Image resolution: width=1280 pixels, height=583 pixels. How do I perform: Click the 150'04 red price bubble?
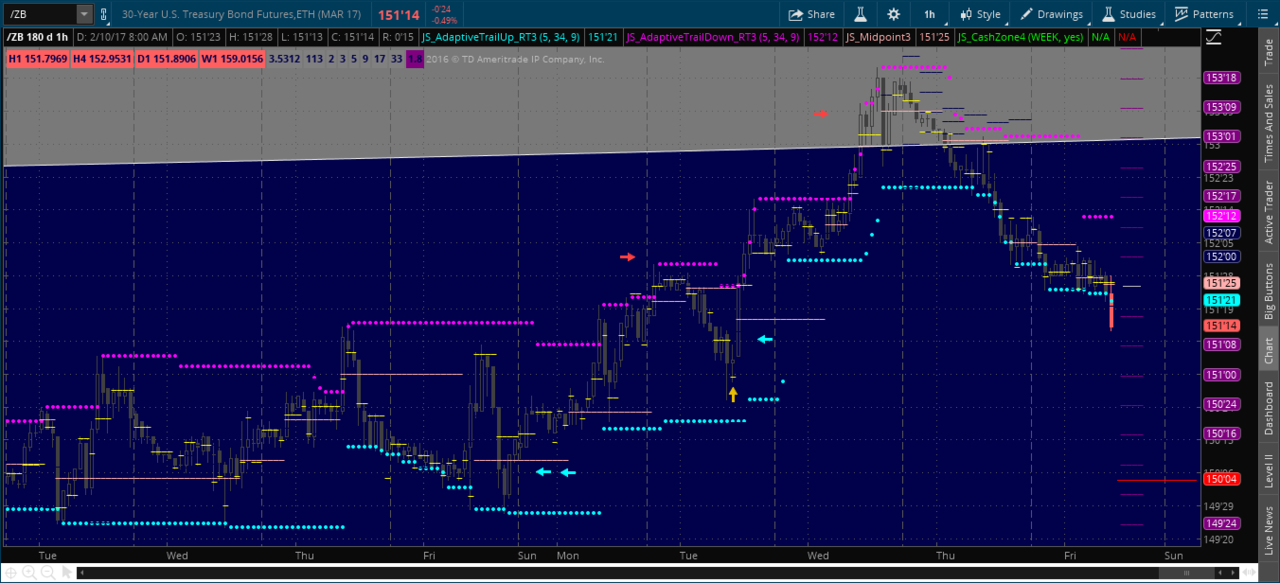[1221, 479]
